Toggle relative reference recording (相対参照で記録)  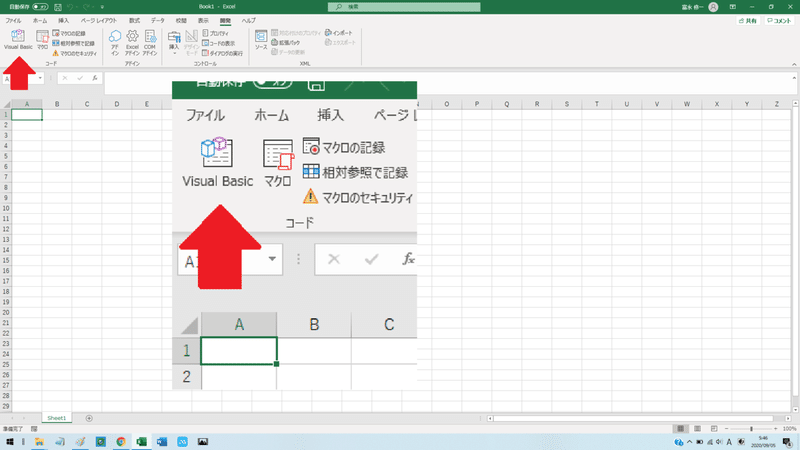pos(73,43)
